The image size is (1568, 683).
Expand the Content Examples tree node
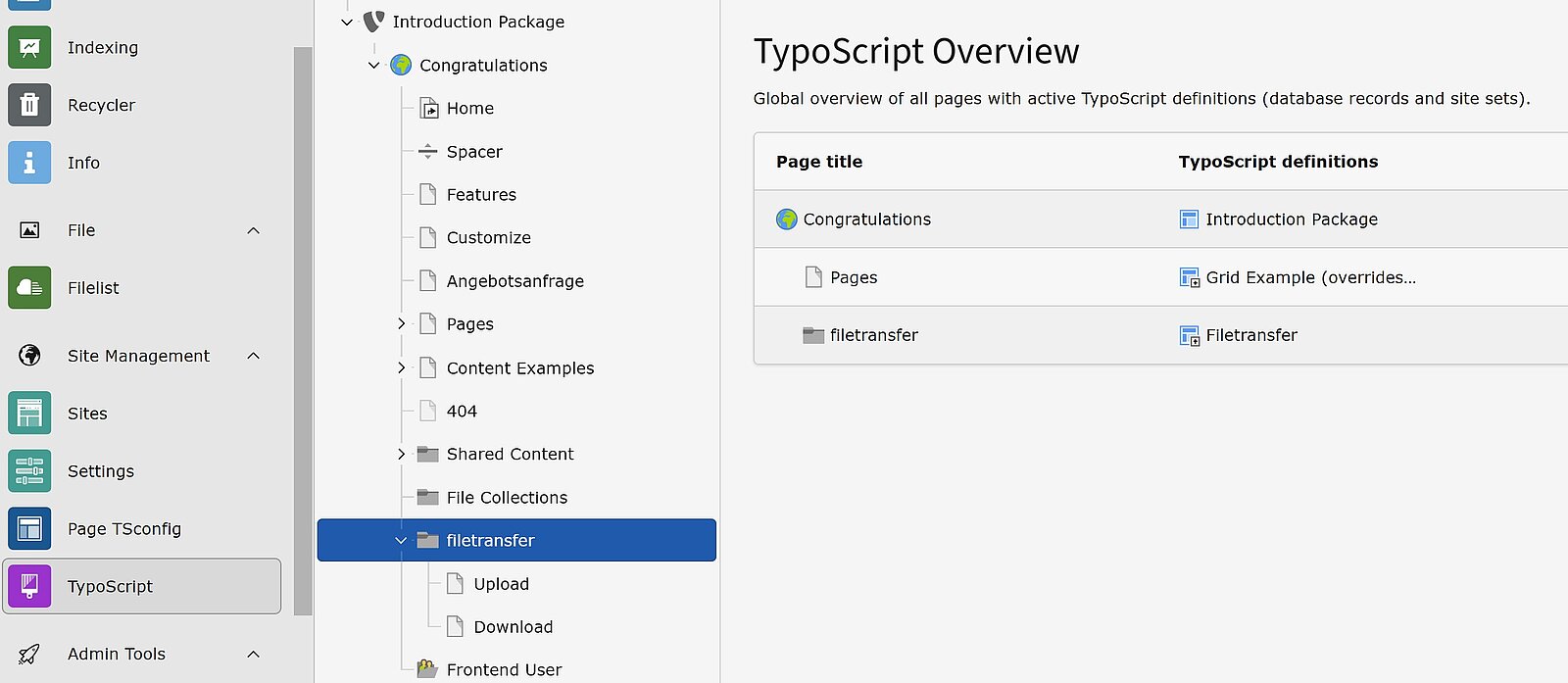(401, 368)
